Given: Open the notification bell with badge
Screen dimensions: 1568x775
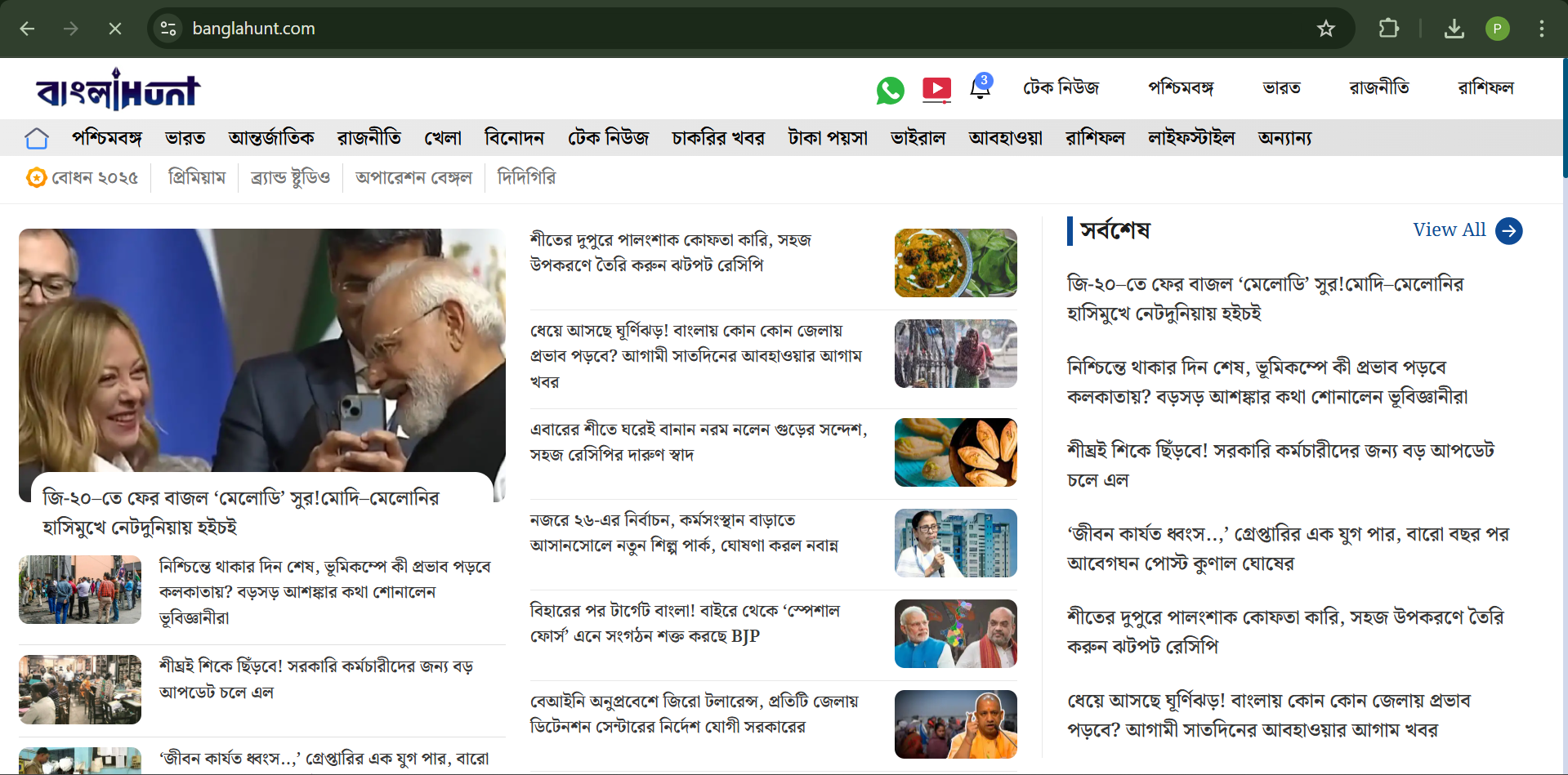Looking at the screenshot, I should click(x=981, y=87).
